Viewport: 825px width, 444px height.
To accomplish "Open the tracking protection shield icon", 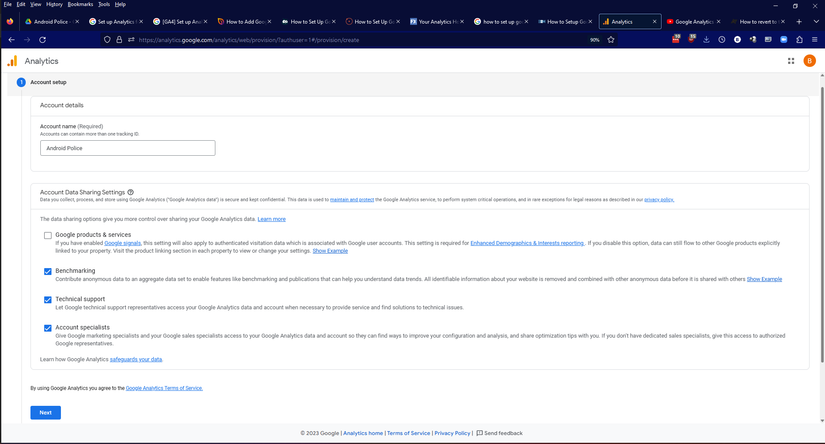I will coord(107,39).
